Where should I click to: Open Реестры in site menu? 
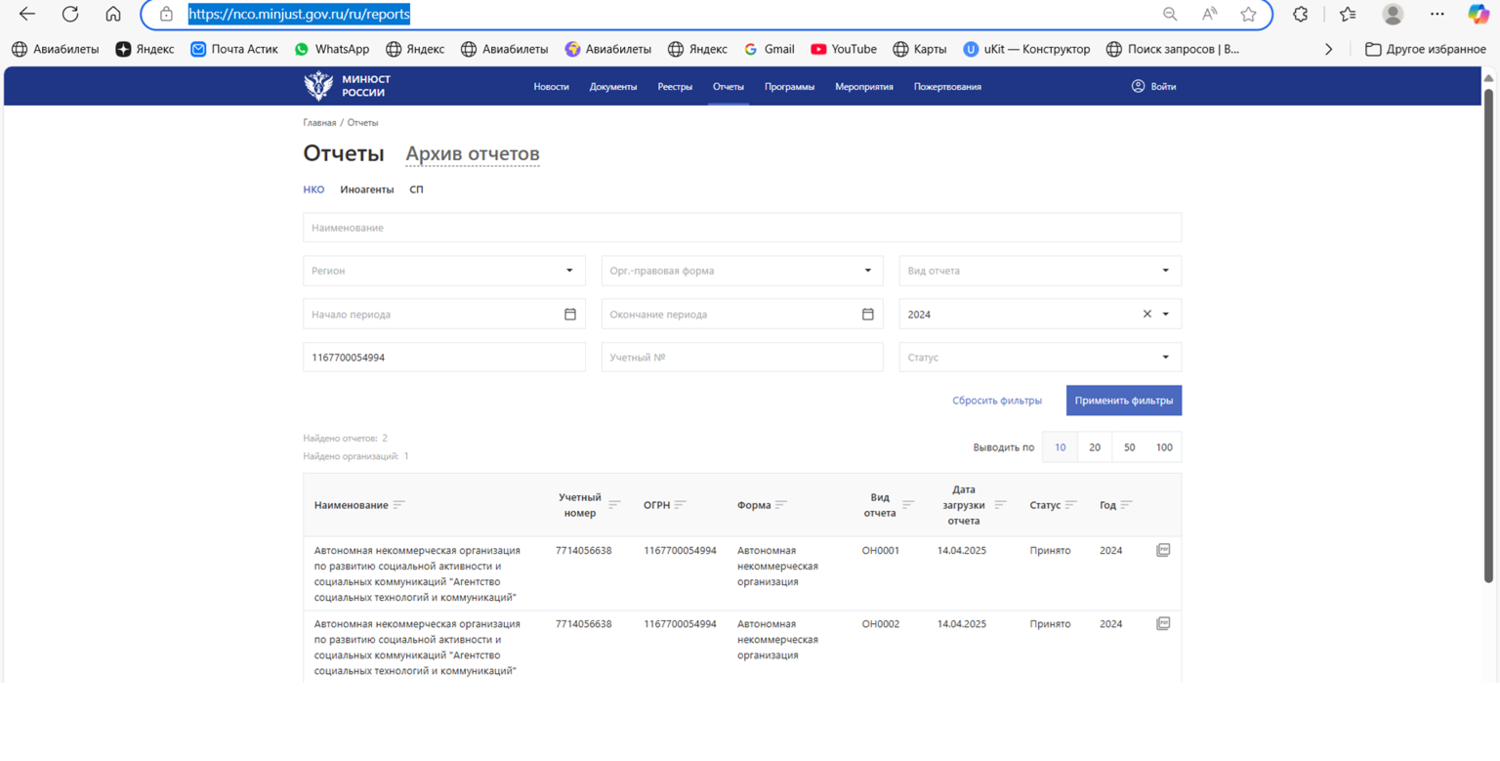point(675,87)
